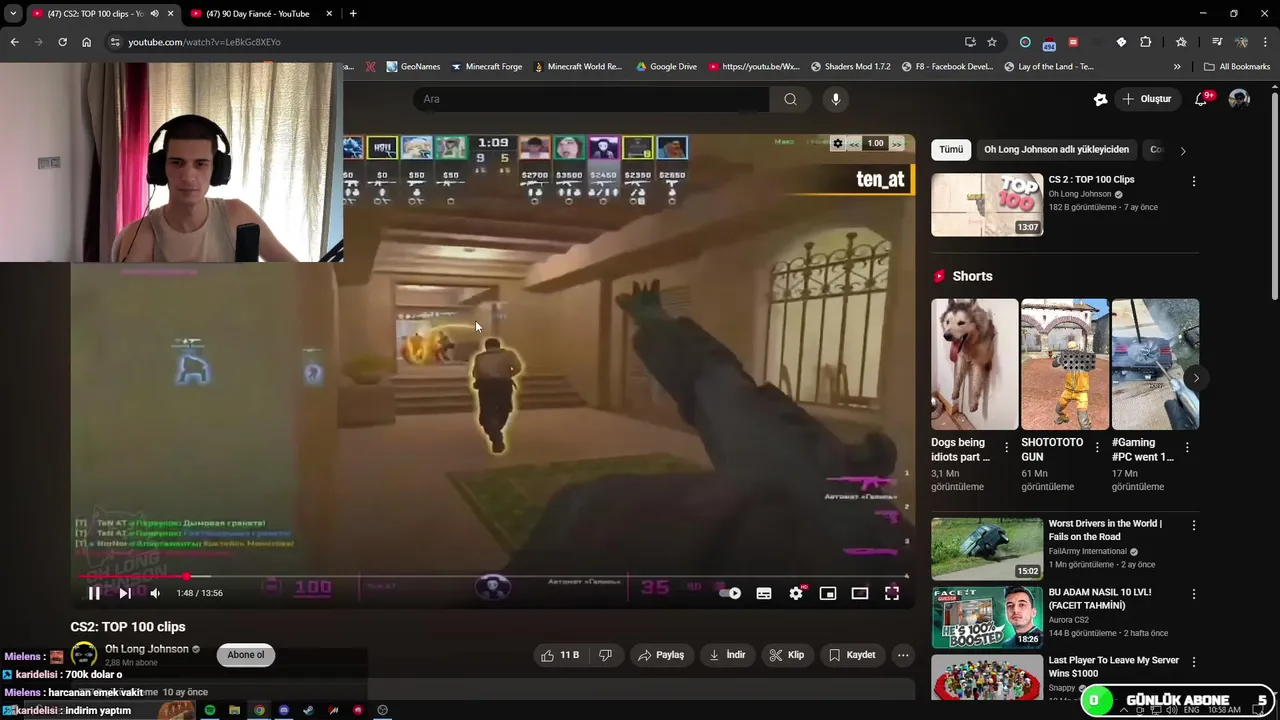Go to the browser home page

click(x=86, y=42)
